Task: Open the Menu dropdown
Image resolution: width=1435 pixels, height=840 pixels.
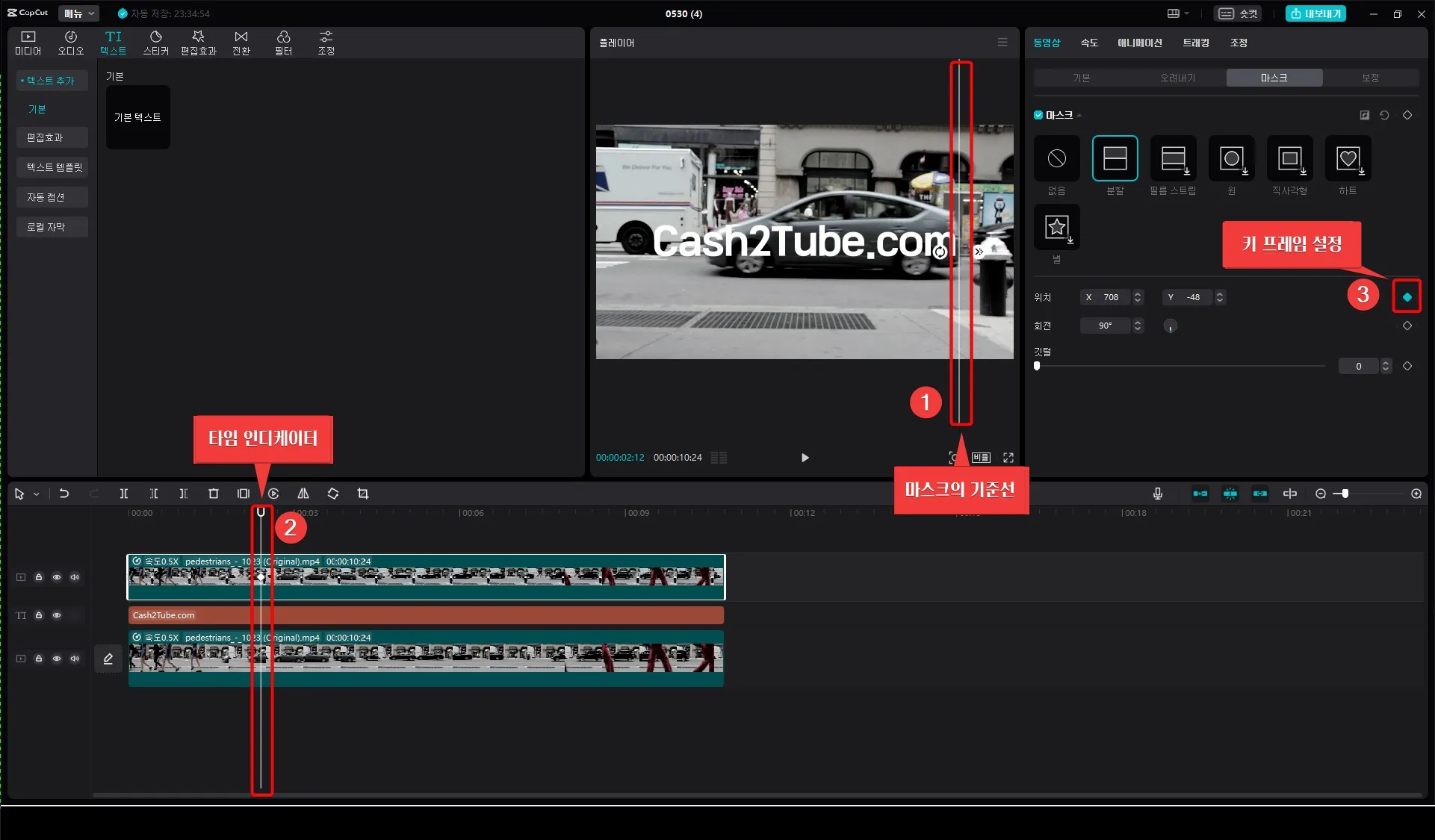Action: (78, 13)
